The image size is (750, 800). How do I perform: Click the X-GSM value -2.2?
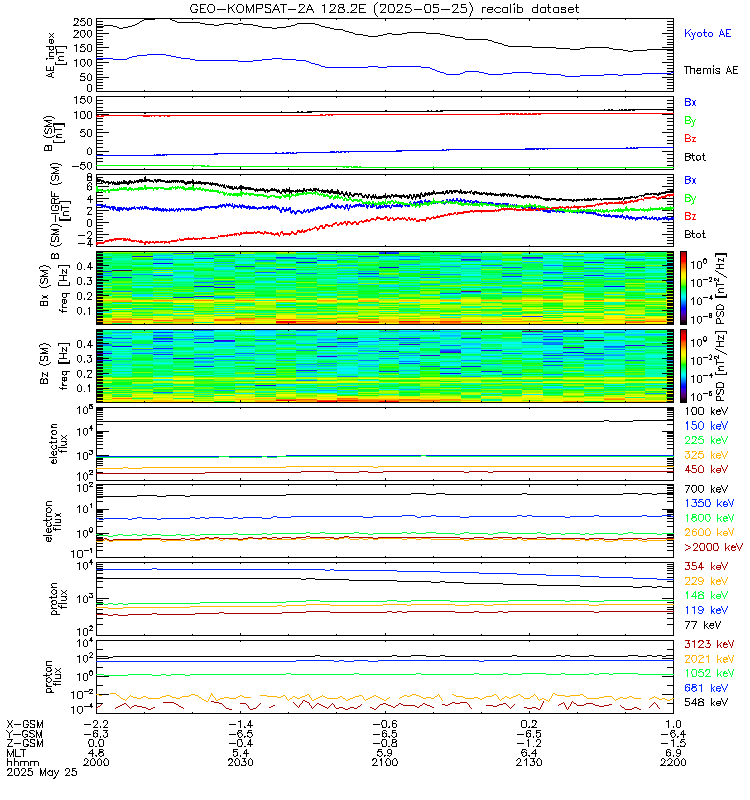click(x=96, y=724)
